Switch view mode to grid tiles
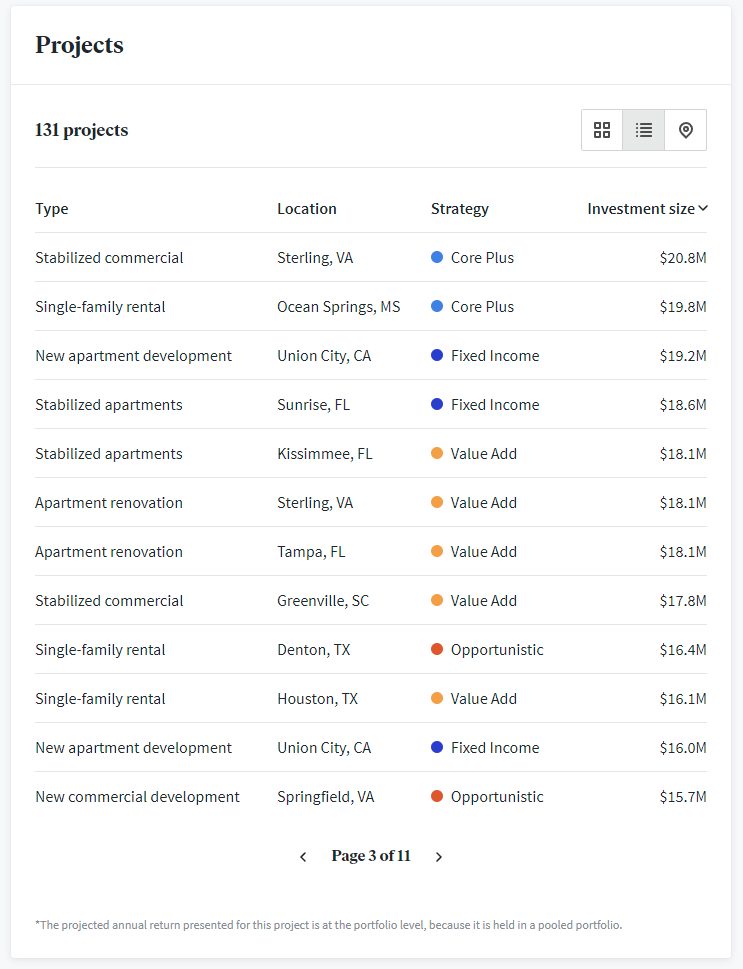This screenshot has width=743, height=969. [x=602, y=130]
